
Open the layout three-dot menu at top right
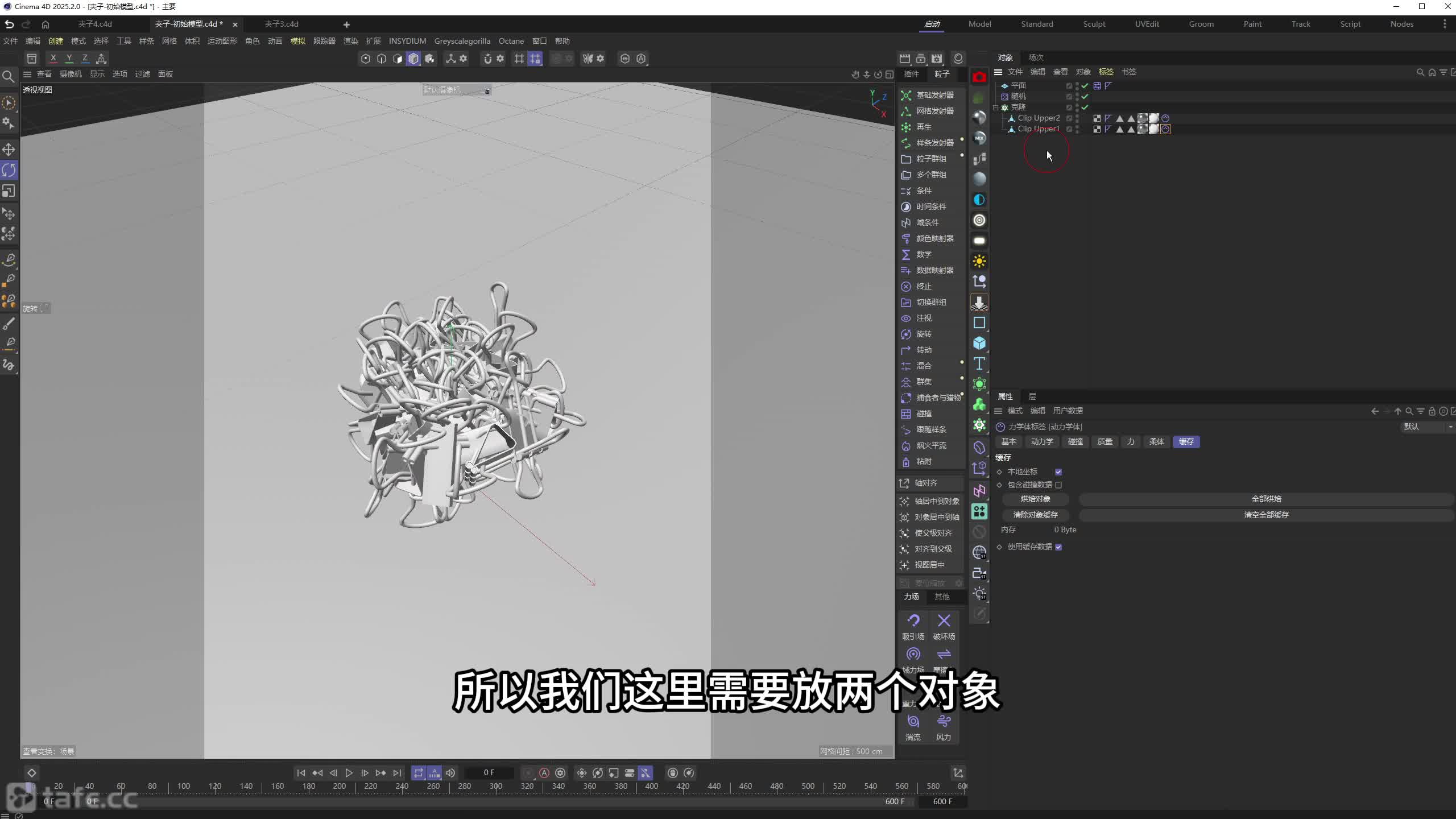(1445, 24)
